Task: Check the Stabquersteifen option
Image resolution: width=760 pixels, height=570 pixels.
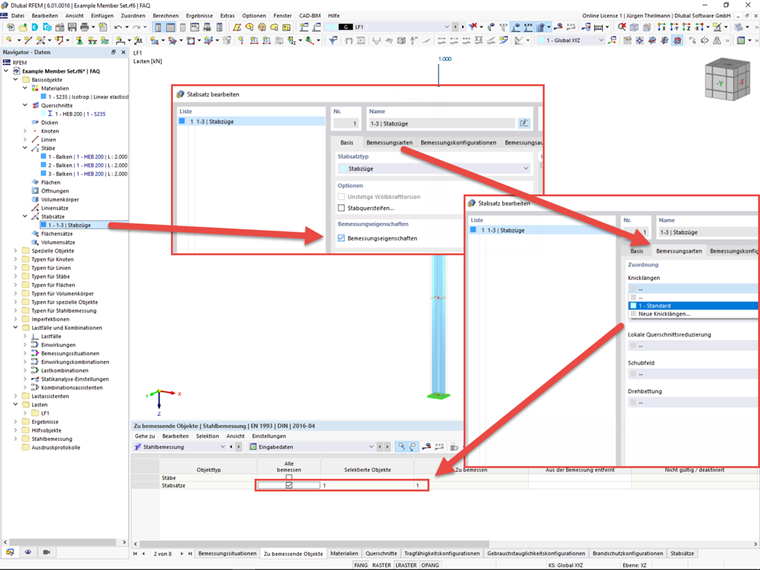Action: (341, 208)
